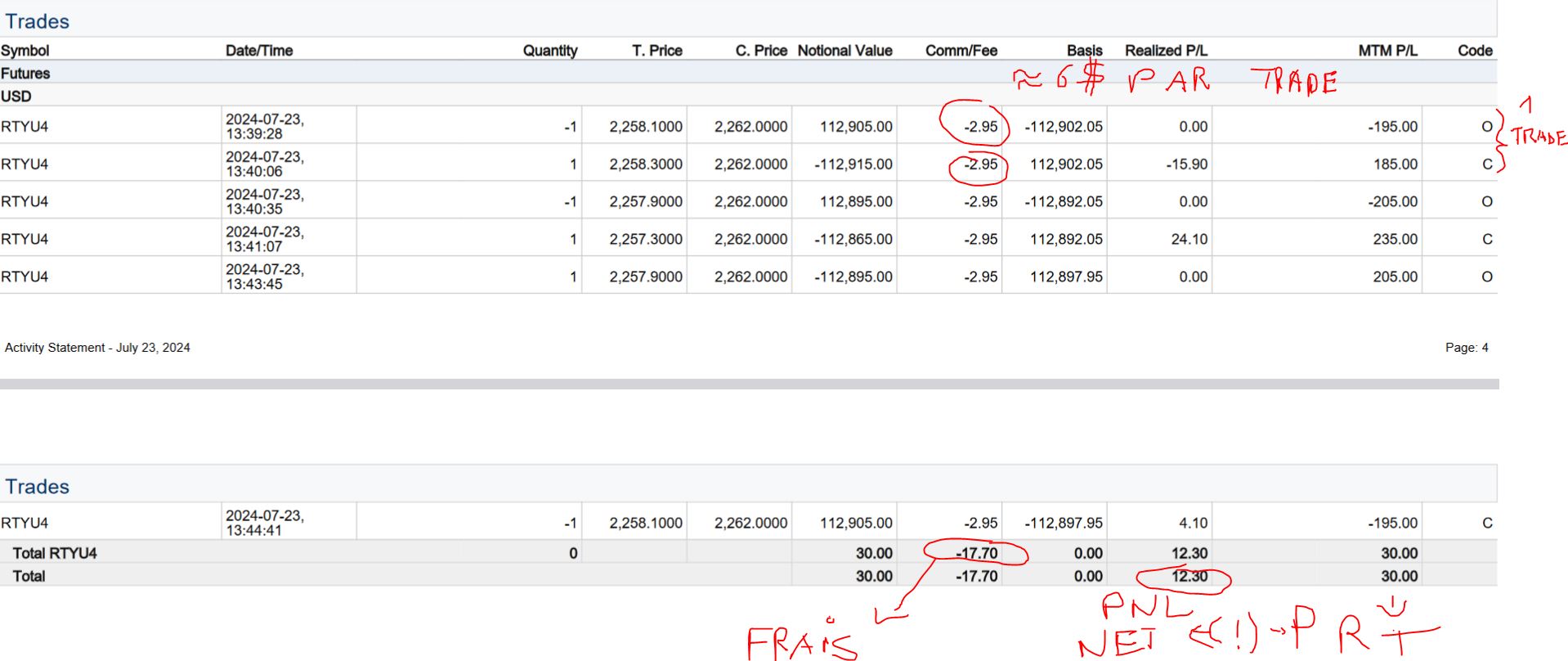
Task: Click the Code column header
Action: [1476, 51]
